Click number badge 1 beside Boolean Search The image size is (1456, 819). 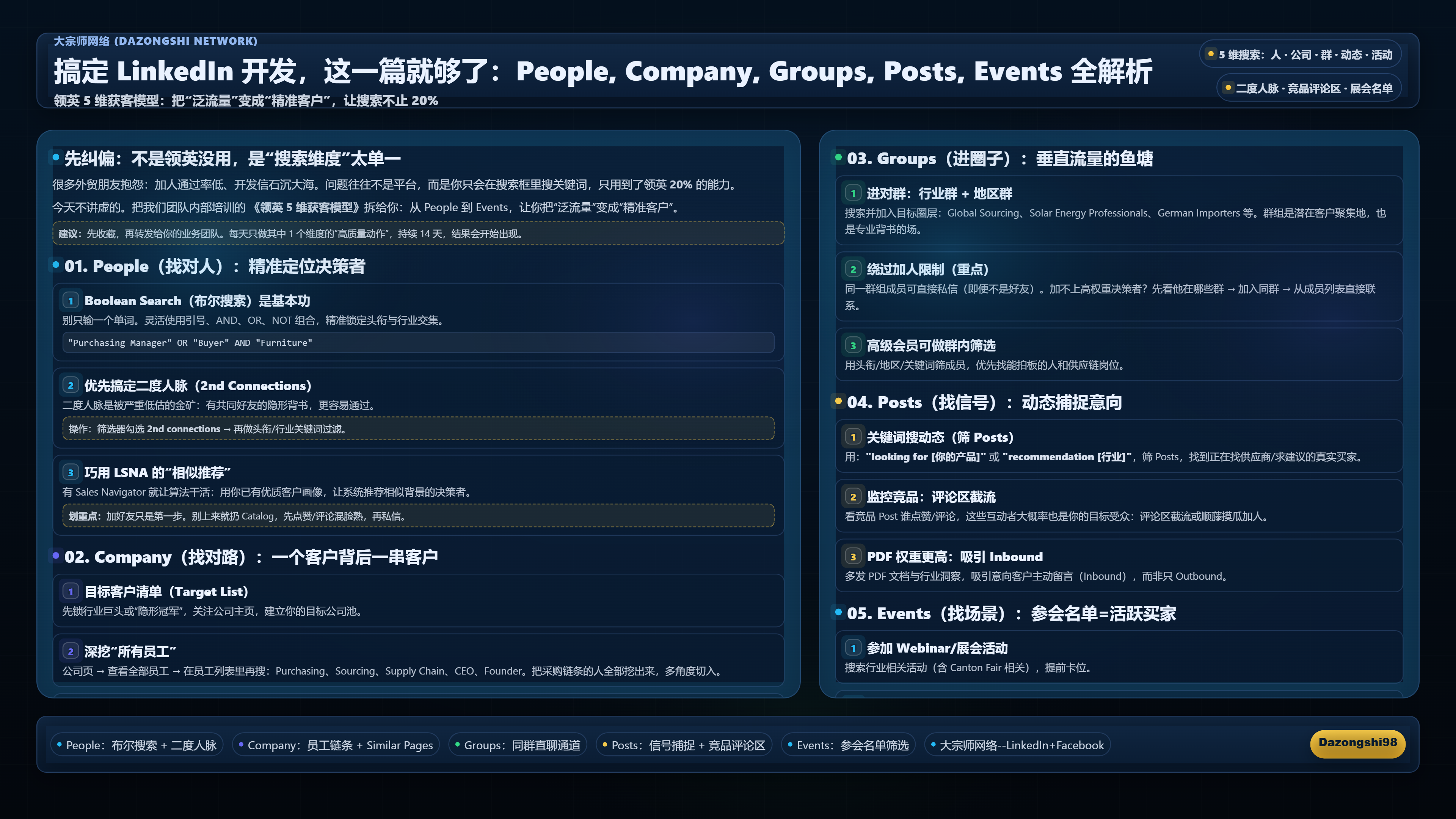[70, 301]
